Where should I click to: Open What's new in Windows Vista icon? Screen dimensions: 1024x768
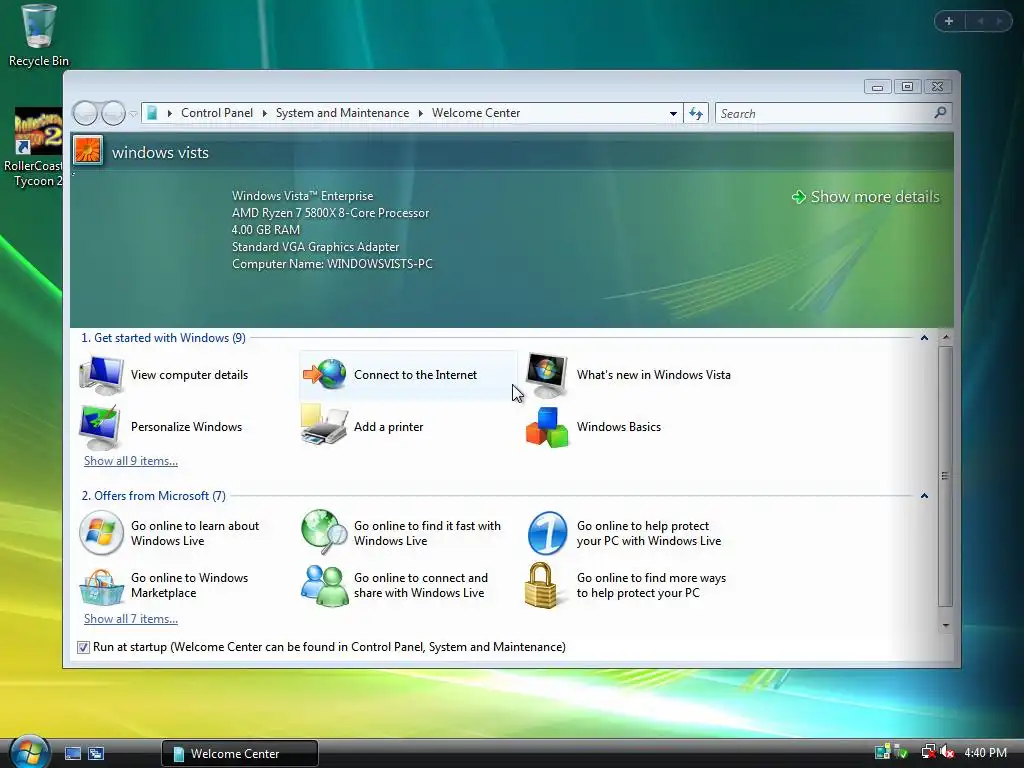(x=547, y=375)
